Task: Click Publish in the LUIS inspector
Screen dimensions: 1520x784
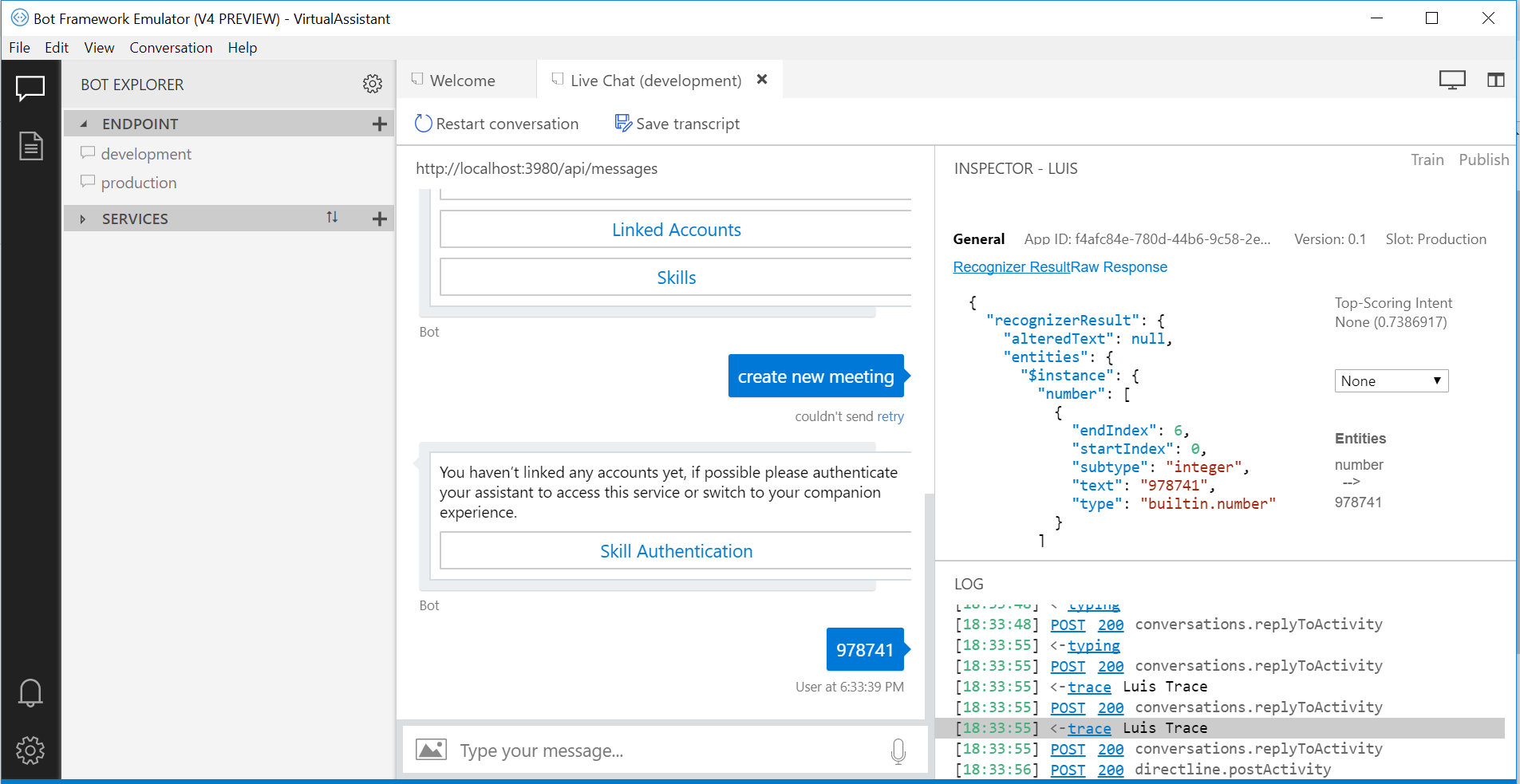Action: pos(1484,160)
